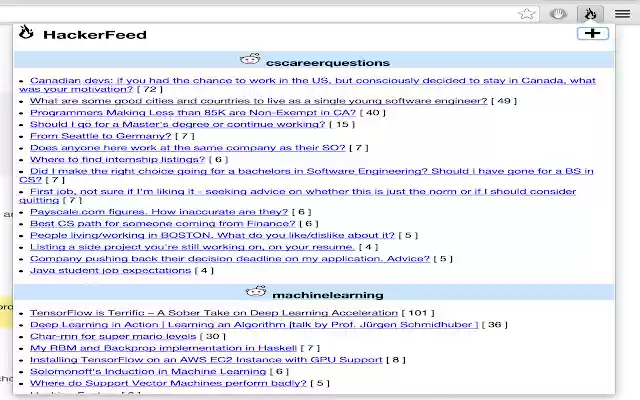Open the browser hamburger menu
The height and width of the screenshot is (400, 640).
[622, 14]
